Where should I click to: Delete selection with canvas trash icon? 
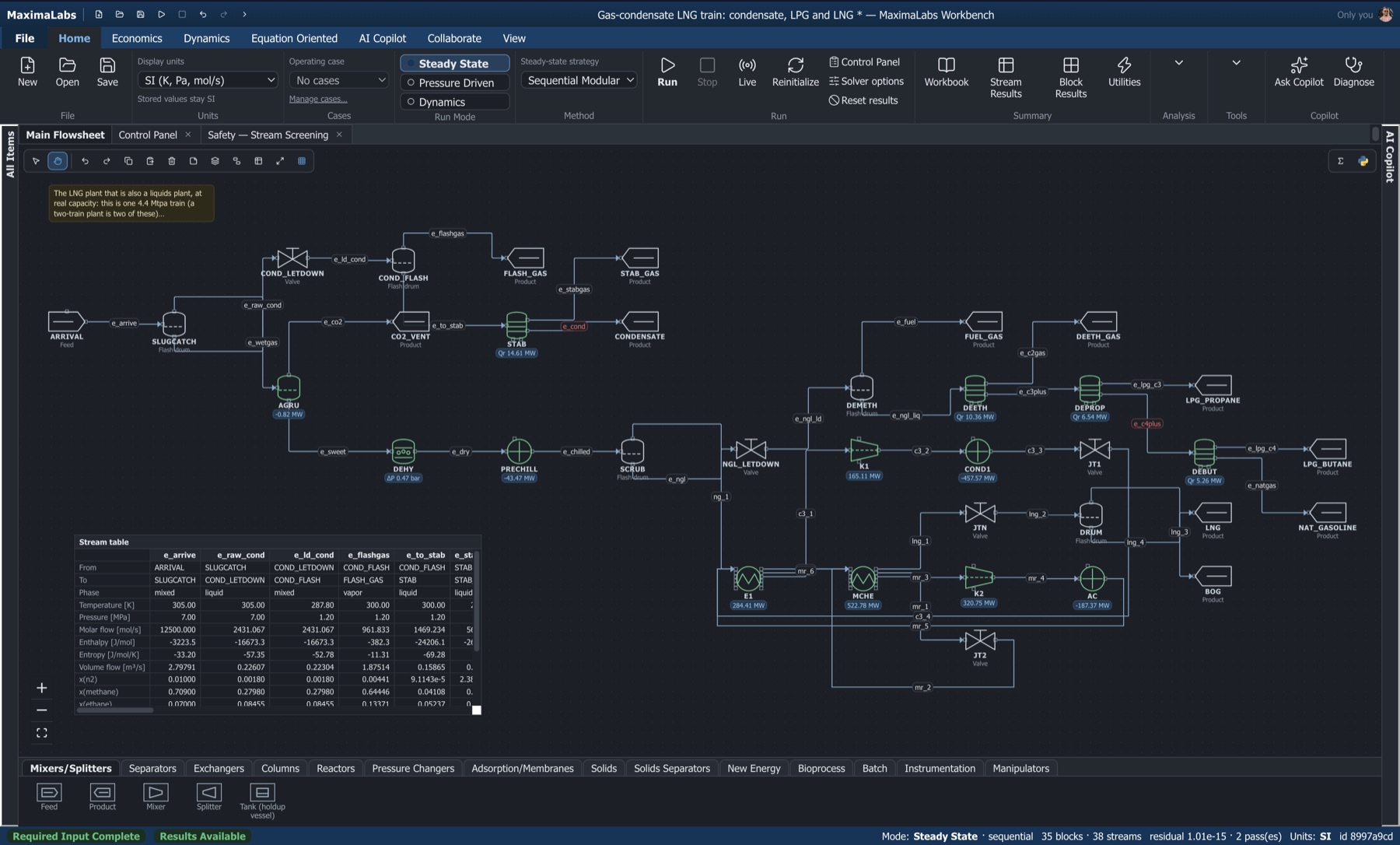172,161
